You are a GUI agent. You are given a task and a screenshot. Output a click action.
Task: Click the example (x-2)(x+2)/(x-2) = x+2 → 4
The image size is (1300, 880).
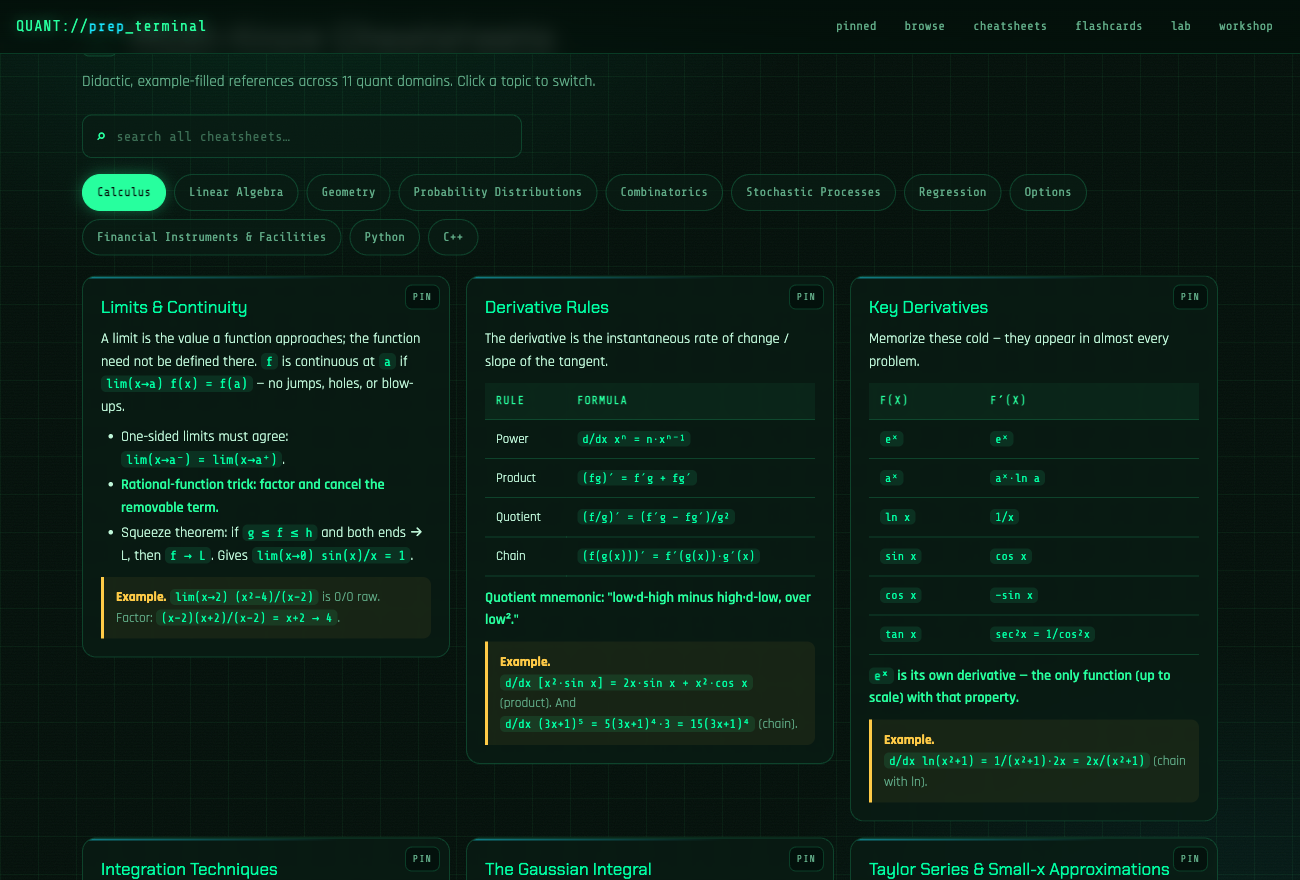click(248, 618)
